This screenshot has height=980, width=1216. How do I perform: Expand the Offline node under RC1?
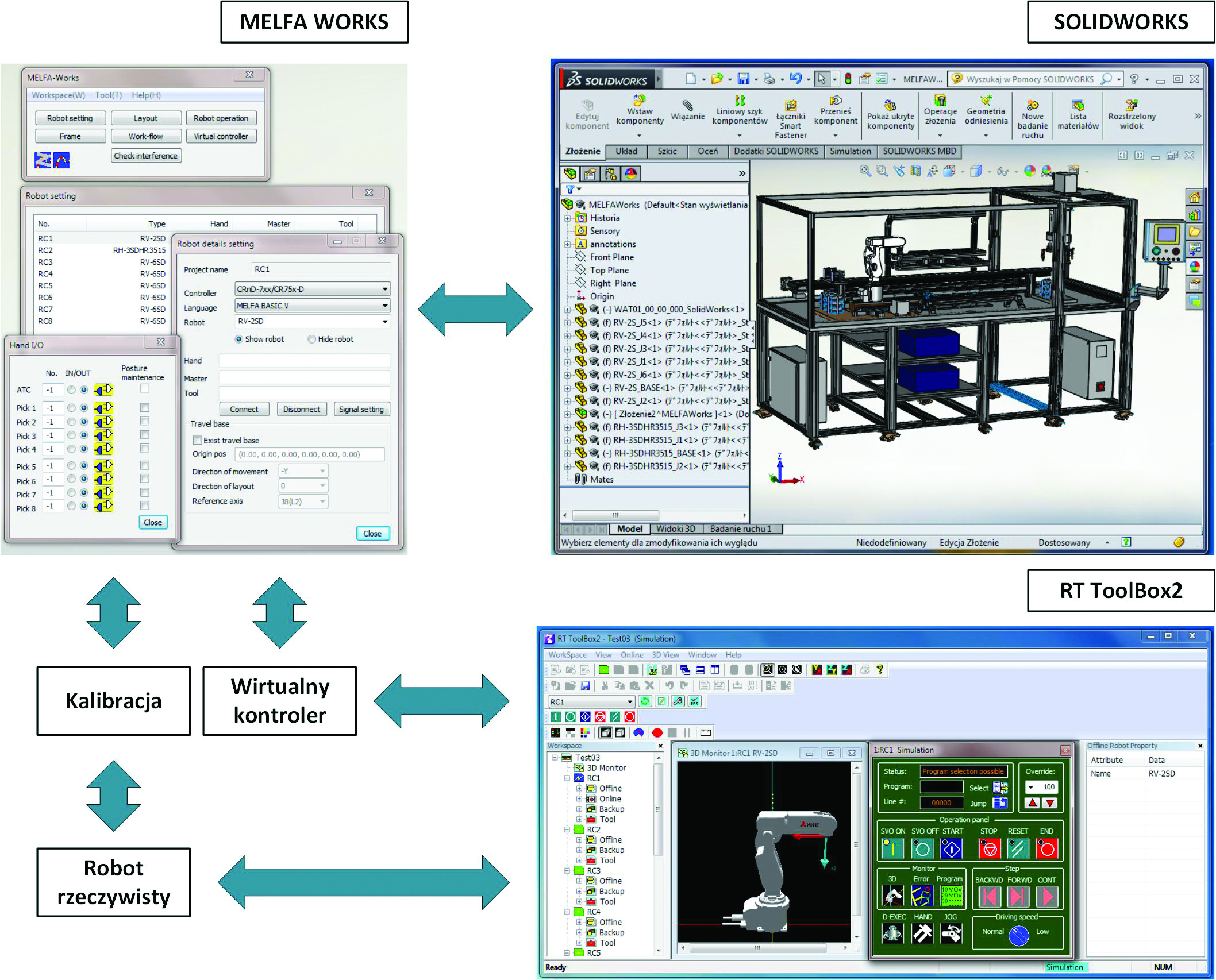579,788
